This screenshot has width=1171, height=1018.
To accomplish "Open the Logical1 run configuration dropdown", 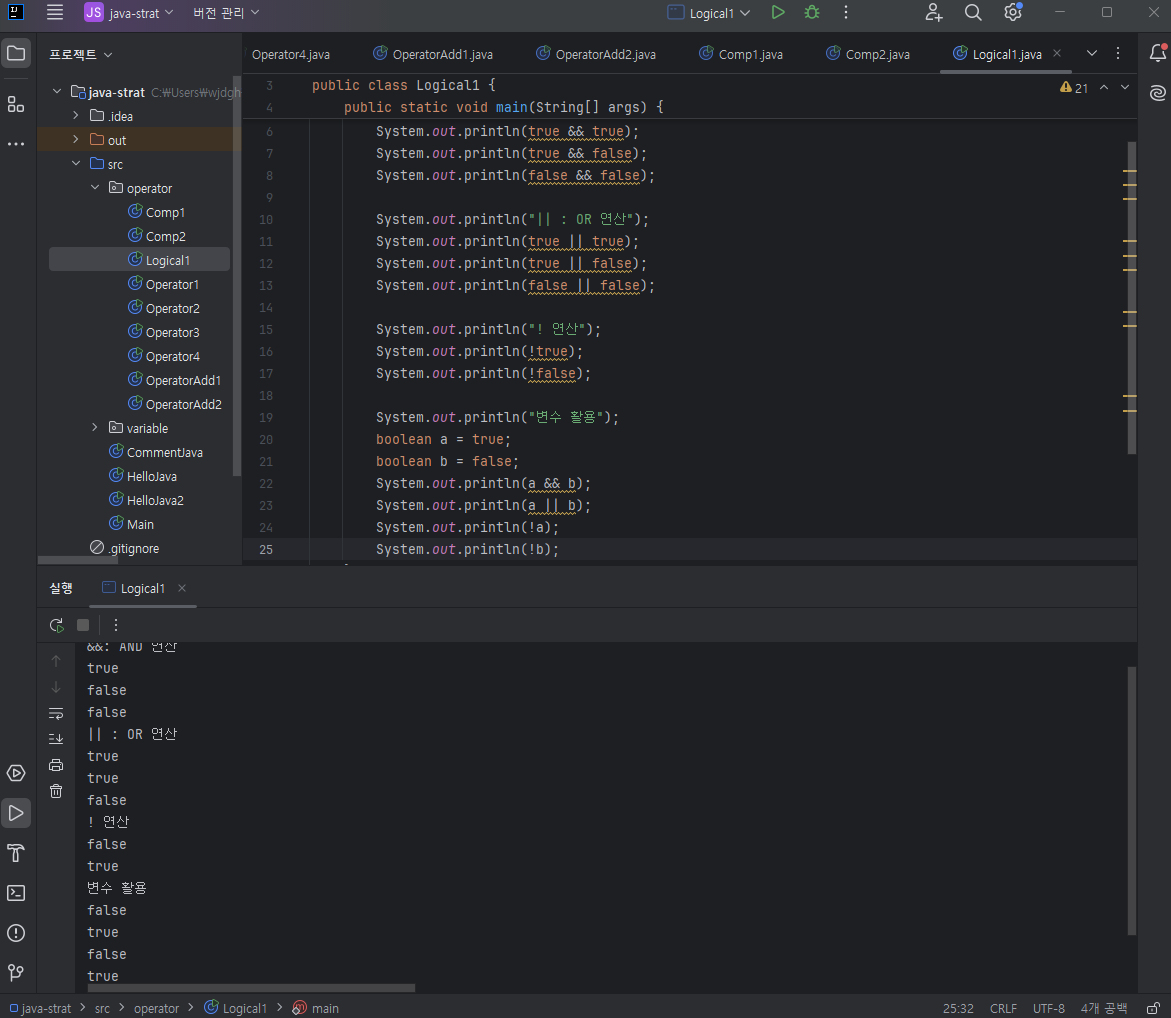I will [x=708, y=13].
